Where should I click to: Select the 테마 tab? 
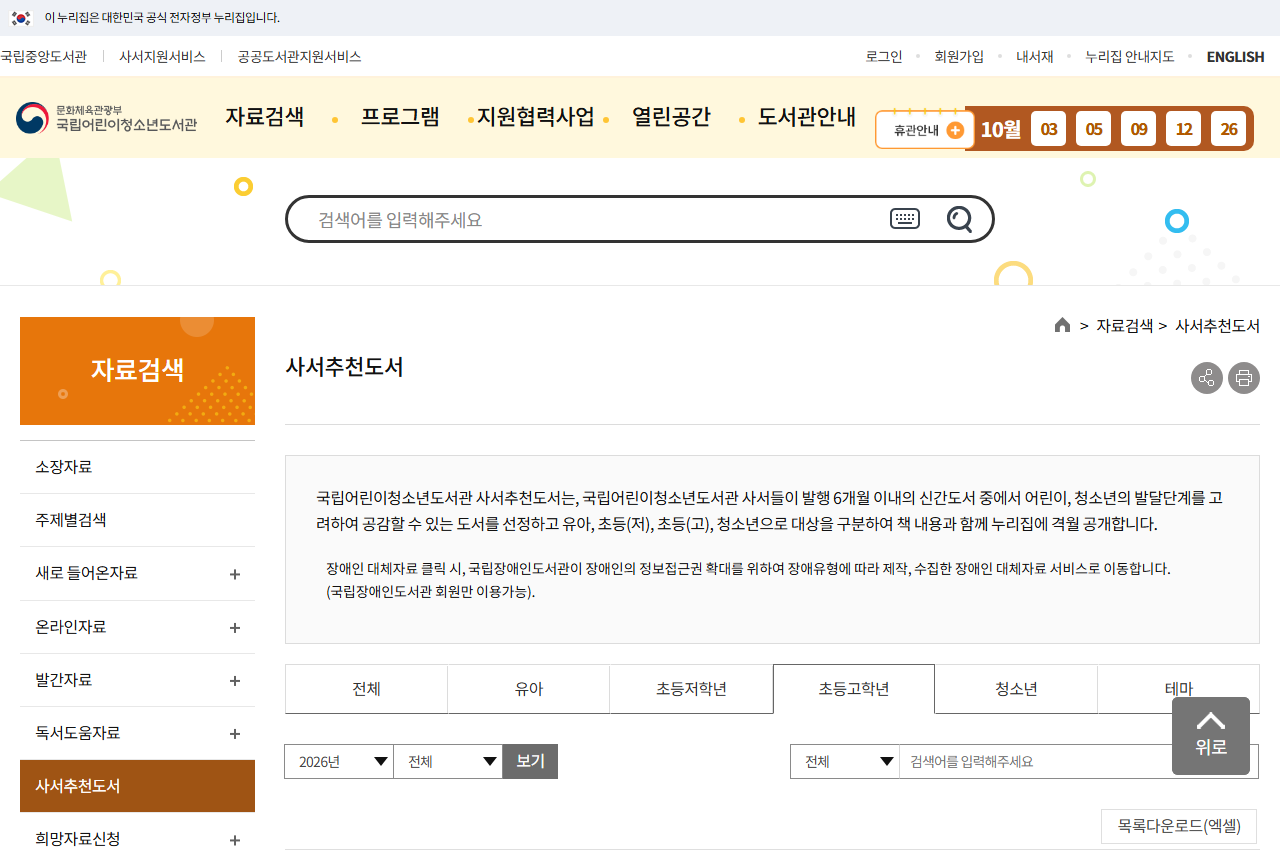tap(1179, 689)
